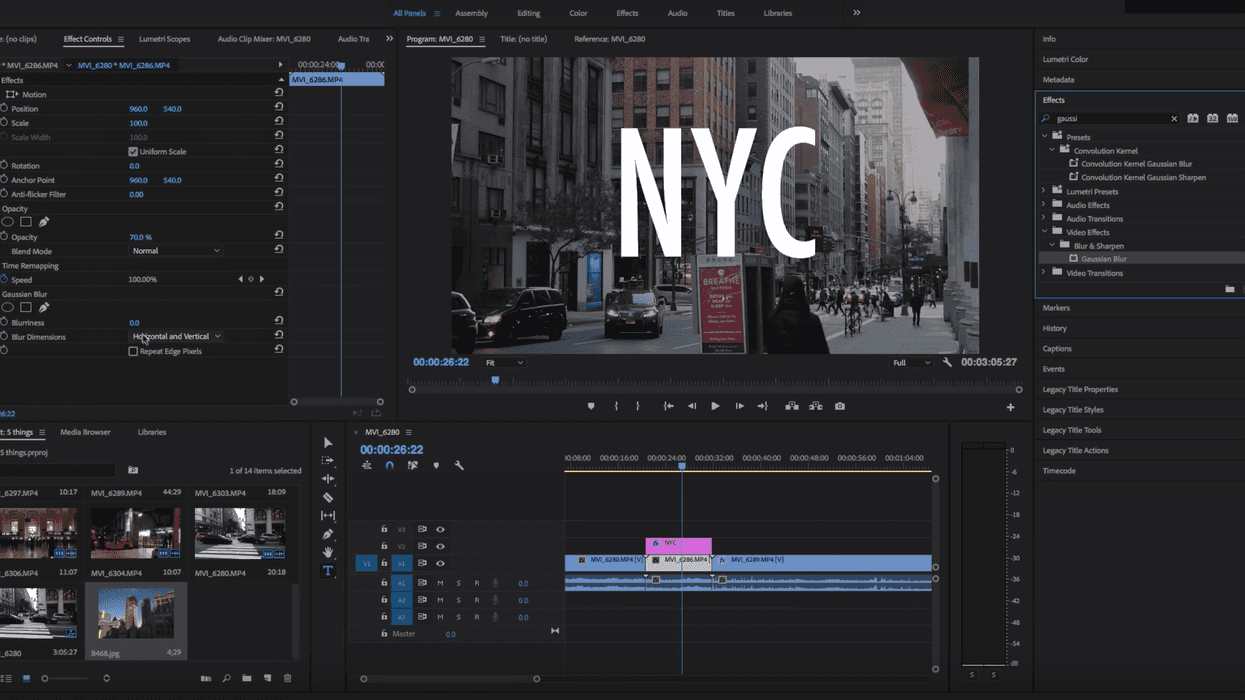Click timeline Linked Selection icon
Viewport: 1245px width, 700px height.
tap(413, 466)
